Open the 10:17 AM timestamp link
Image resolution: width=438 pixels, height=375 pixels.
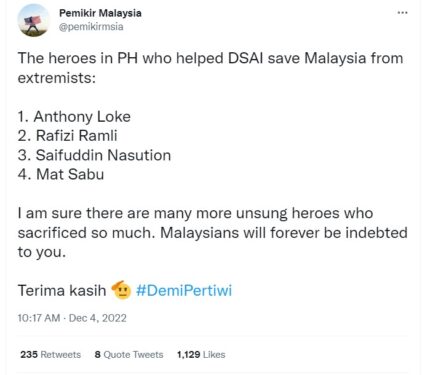pyautogui.click(x=39, y=318)
